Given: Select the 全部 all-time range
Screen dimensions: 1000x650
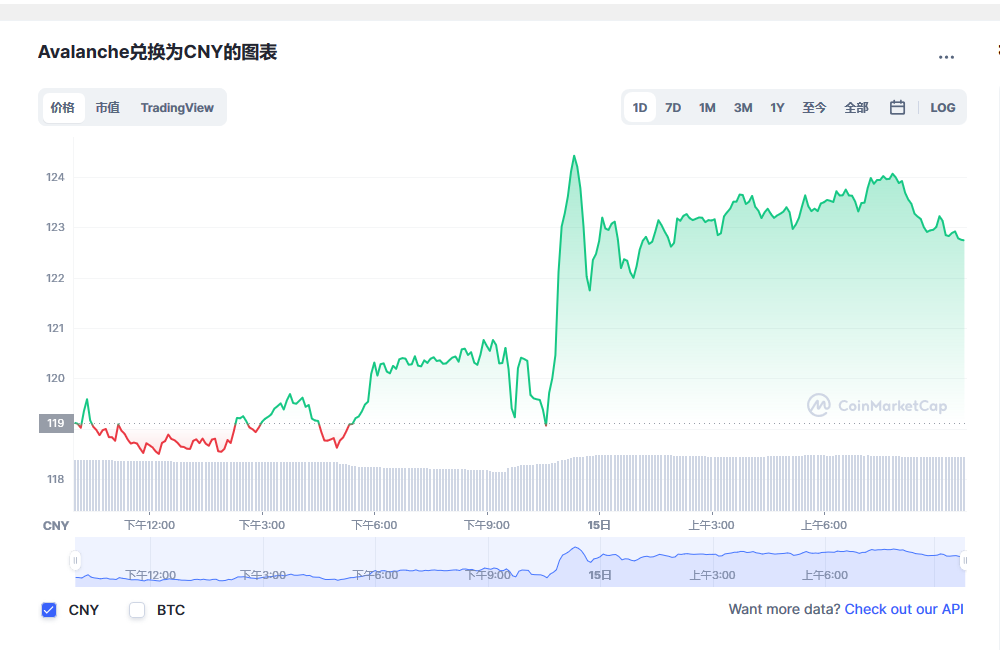Looking at the screenshot, I should point(856,107).
